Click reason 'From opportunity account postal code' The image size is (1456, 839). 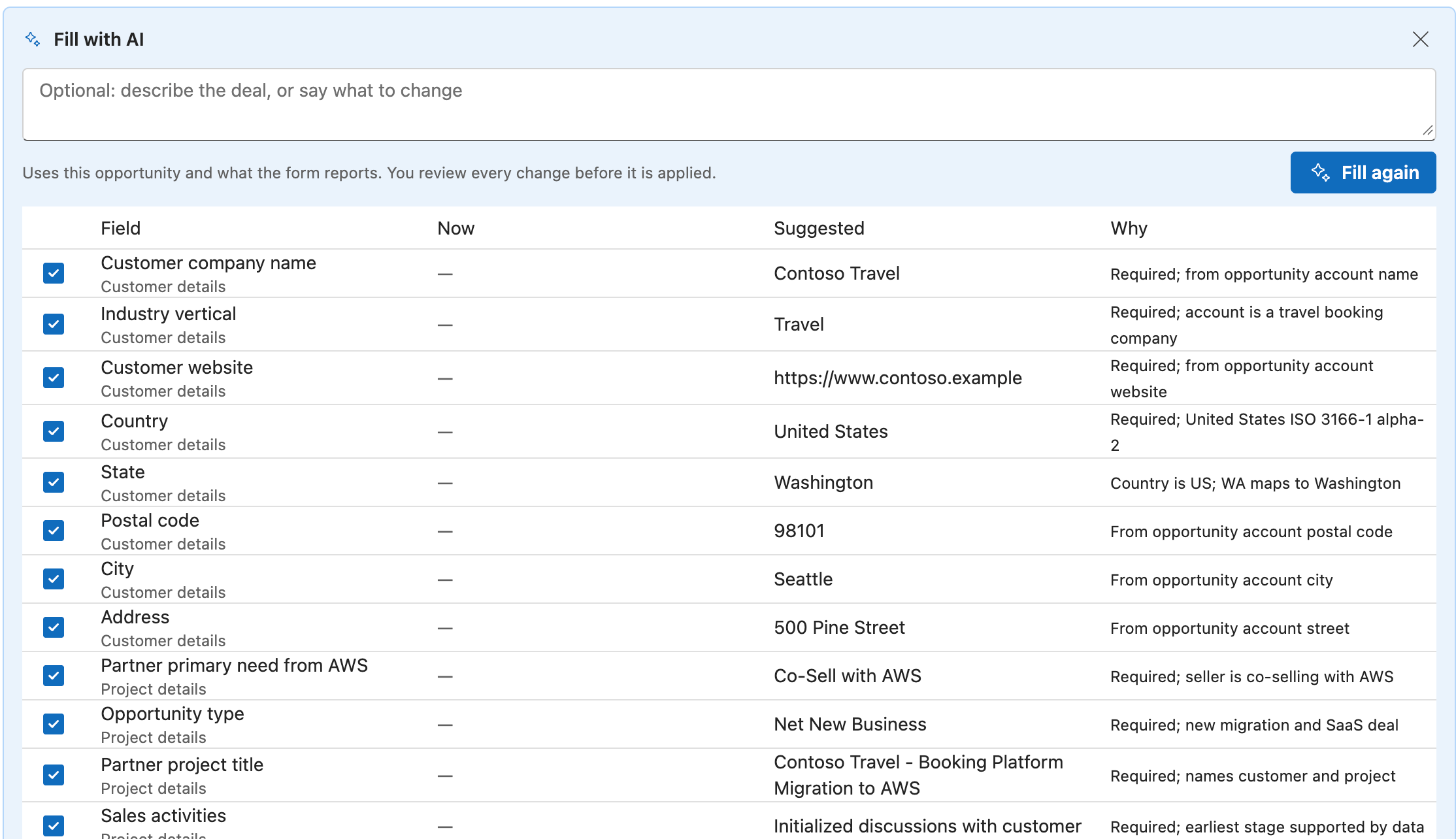tap(1251, 531)
